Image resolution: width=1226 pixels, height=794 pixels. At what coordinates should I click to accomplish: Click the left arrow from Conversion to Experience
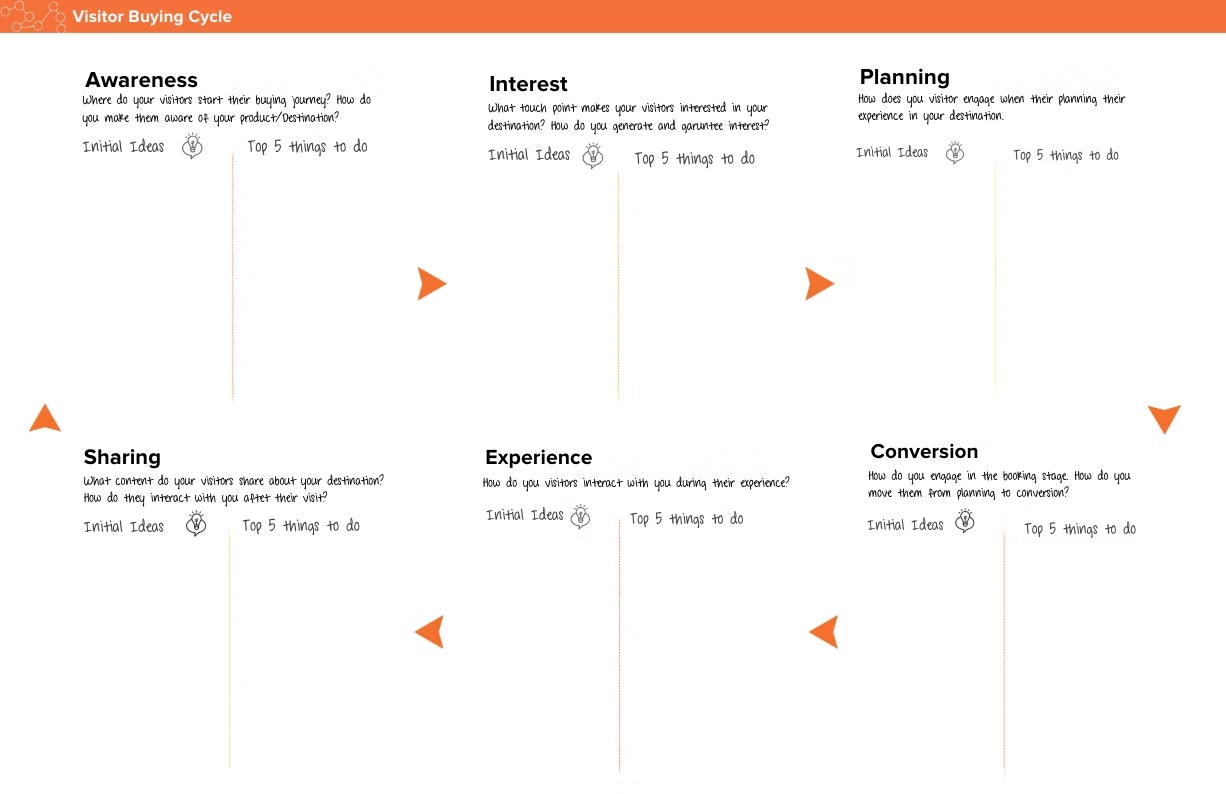click(x=824, y=632)
